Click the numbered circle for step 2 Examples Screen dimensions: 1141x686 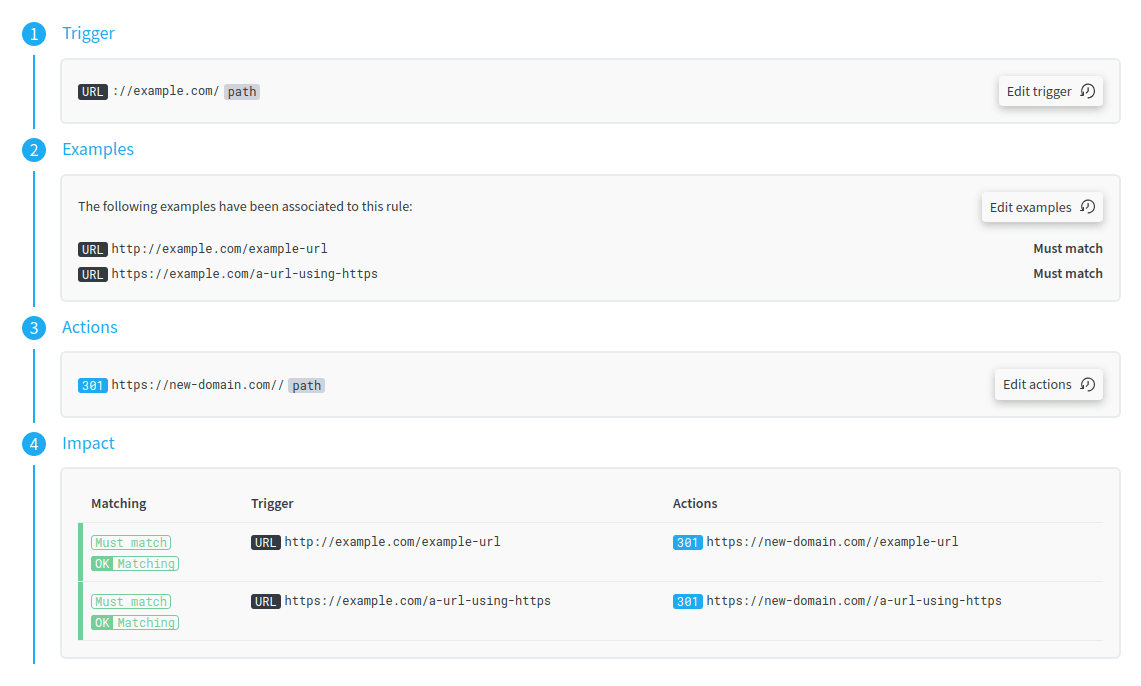tap(33, 148)
